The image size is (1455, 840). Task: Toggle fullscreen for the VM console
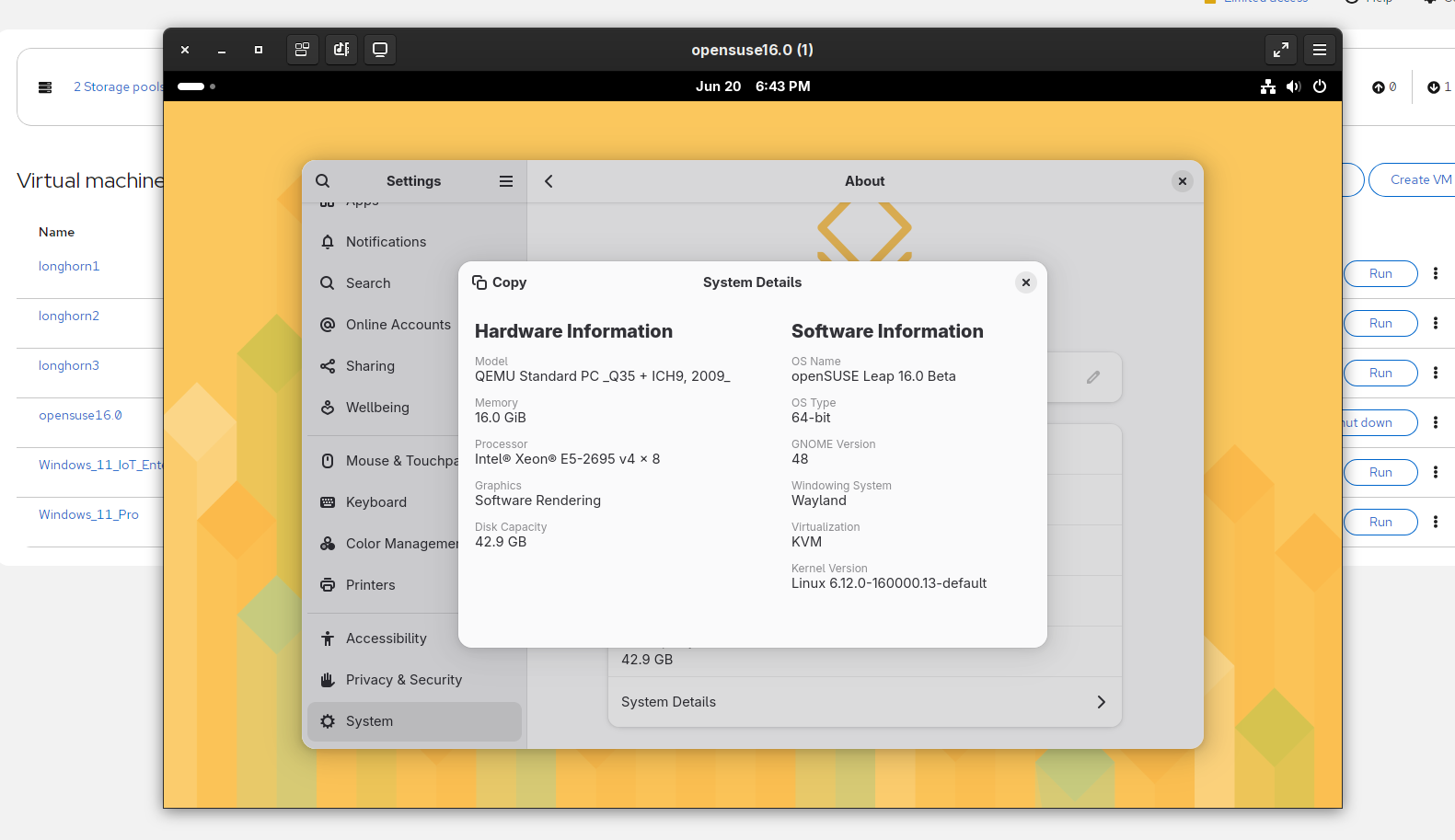(1281, 50)
